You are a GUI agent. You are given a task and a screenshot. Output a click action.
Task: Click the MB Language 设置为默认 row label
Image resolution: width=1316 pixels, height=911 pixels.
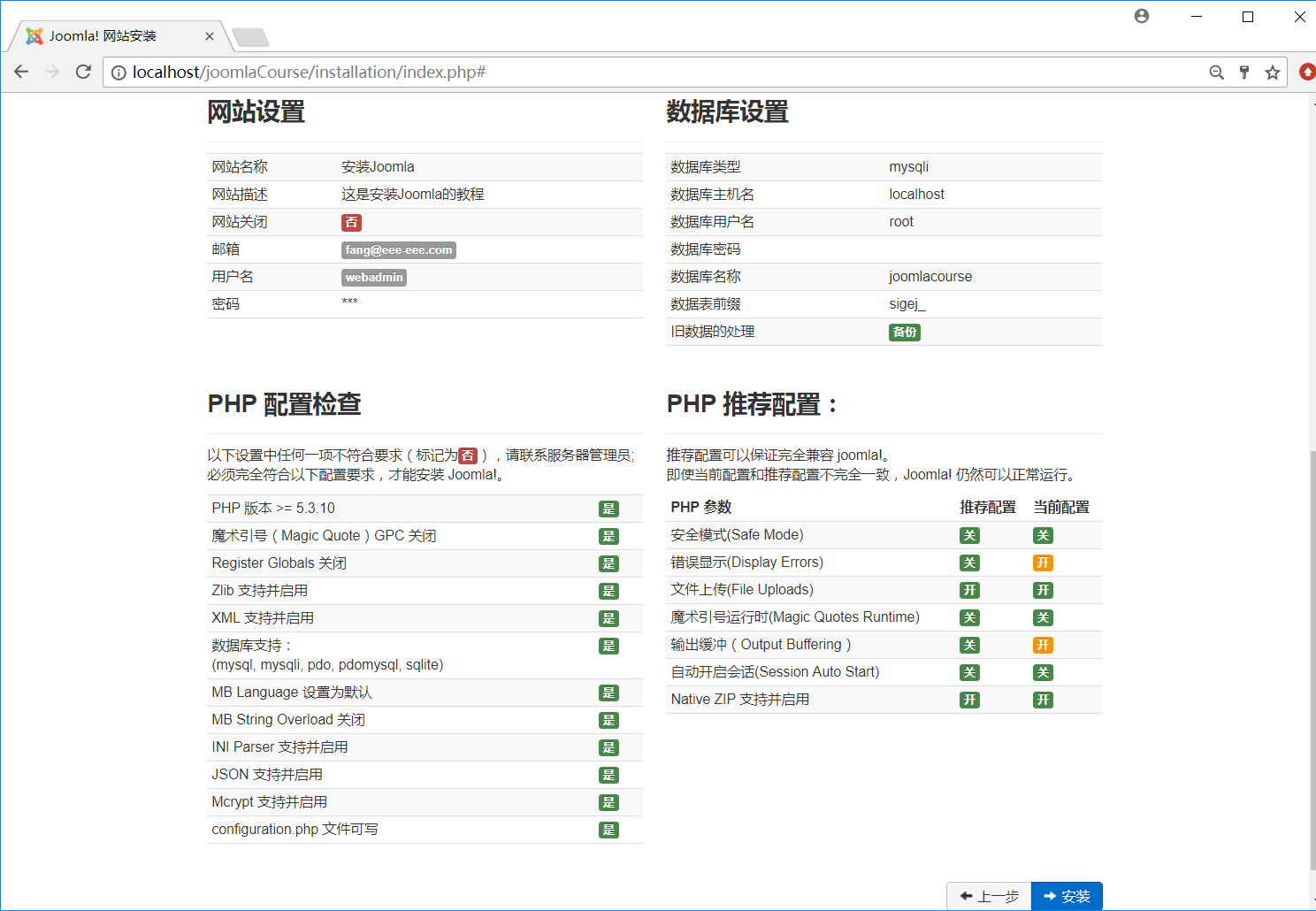[x=292, y=693]
